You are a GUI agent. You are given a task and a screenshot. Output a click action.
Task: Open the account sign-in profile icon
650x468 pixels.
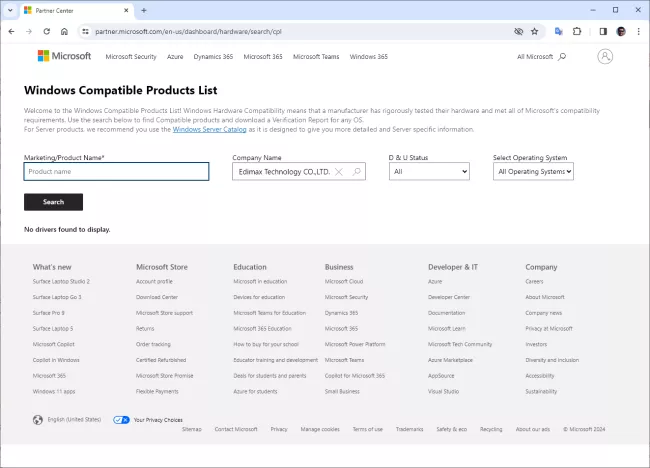[x=605, y=57]
